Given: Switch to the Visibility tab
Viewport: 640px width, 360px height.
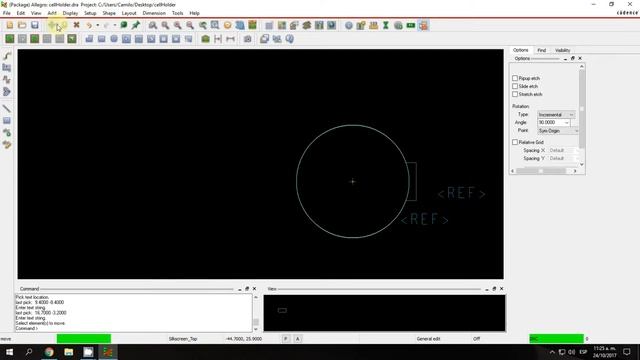Looking at the screenshot, I should click(562, 50).
